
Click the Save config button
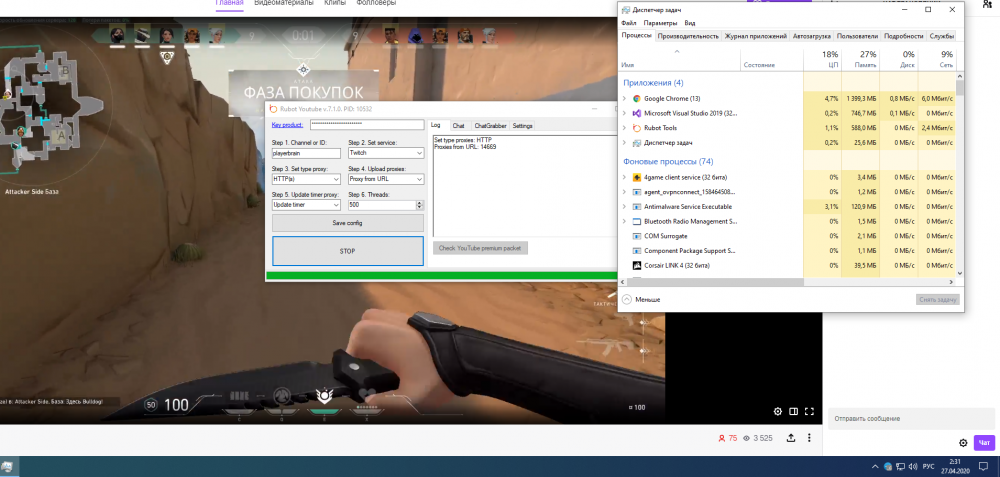pos(347,222)
